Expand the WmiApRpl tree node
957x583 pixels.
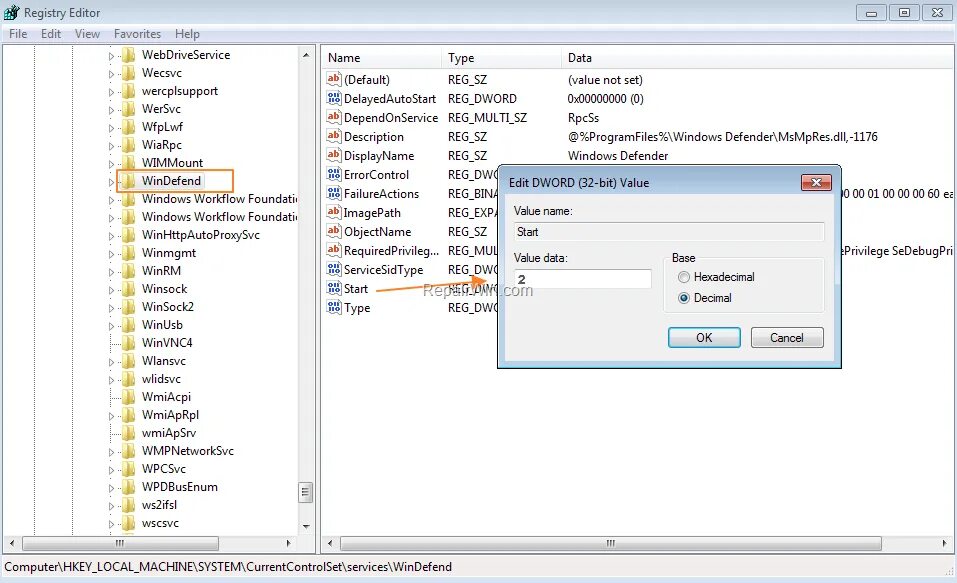(111, 416)
